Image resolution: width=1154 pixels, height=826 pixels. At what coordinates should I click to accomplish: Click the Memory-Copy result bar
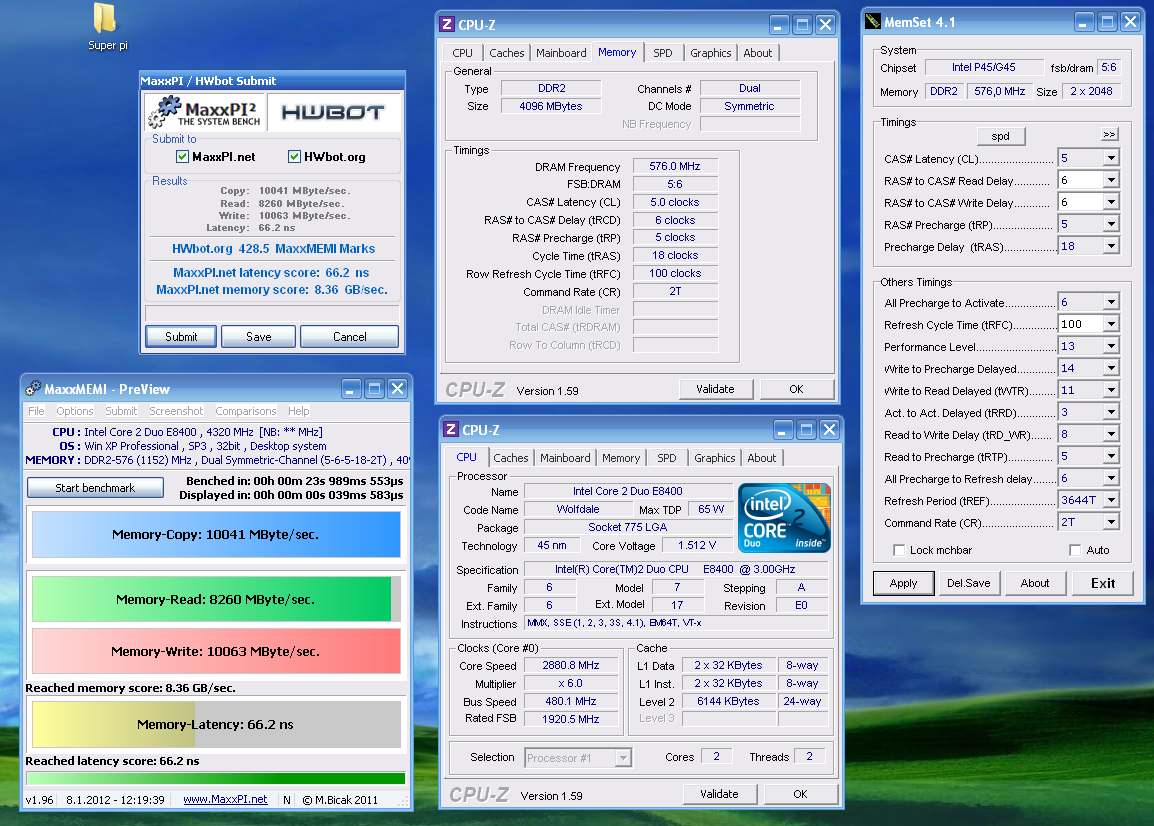[216, 534]
